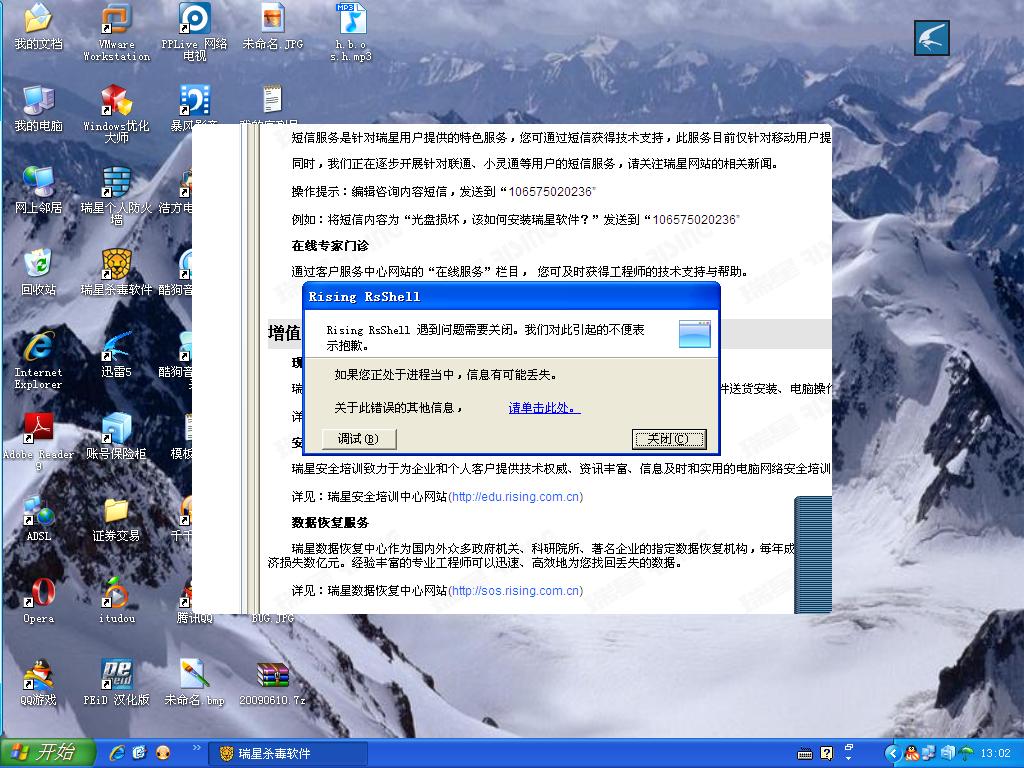The width and height of the screenshot is (1024, 768).
Task: Launch Opera browser shortcut
Action: pos(39,601)
